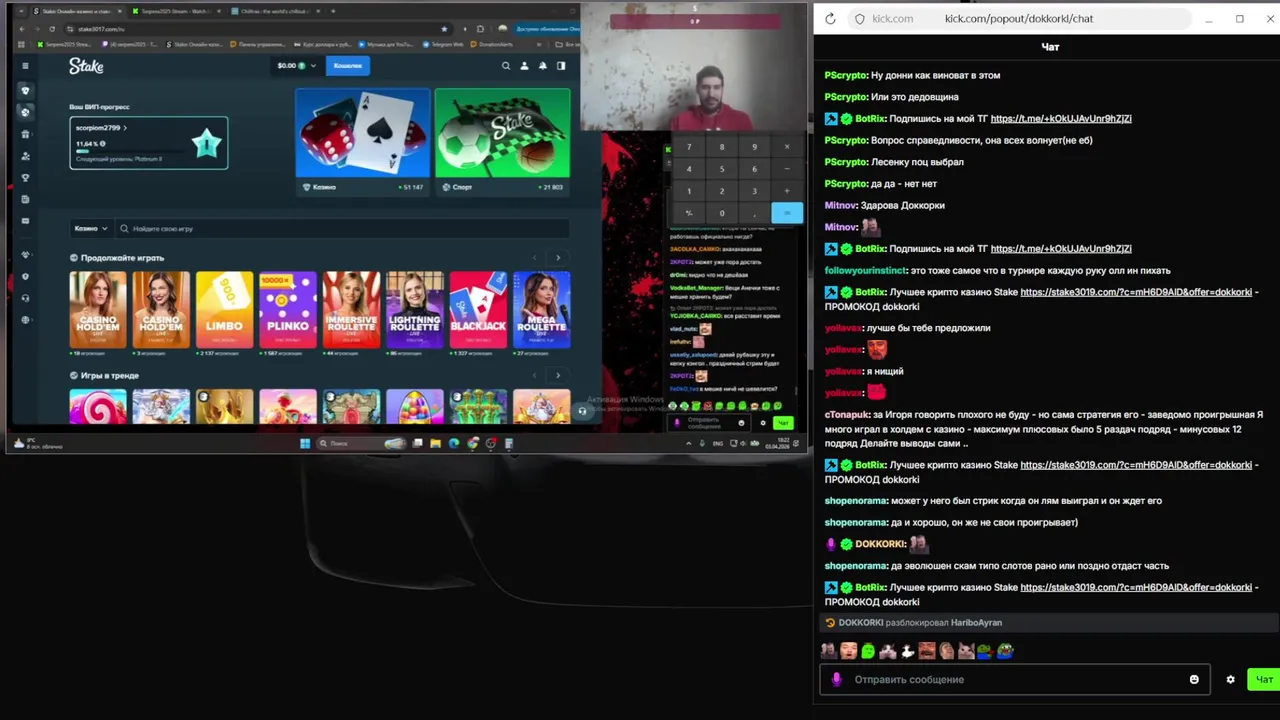The image size is (1280, 720).
Task: Open the Telegram Web bookmark
Action: pos(444,44)
